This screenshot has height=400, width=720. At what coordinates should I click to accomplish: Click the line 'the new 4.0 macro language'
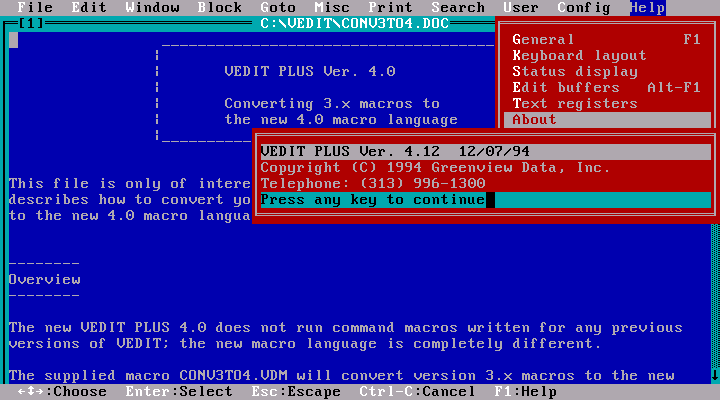pyautogui.click(x=341, y=120)
